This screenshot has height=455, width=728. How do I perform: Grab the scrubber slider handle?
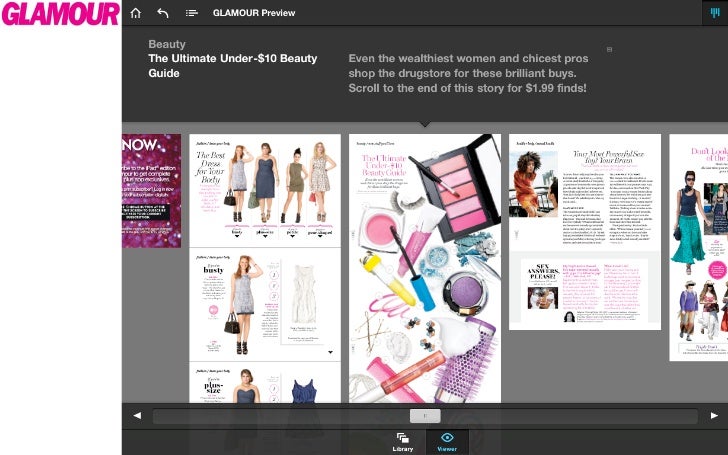pos(425,416)
